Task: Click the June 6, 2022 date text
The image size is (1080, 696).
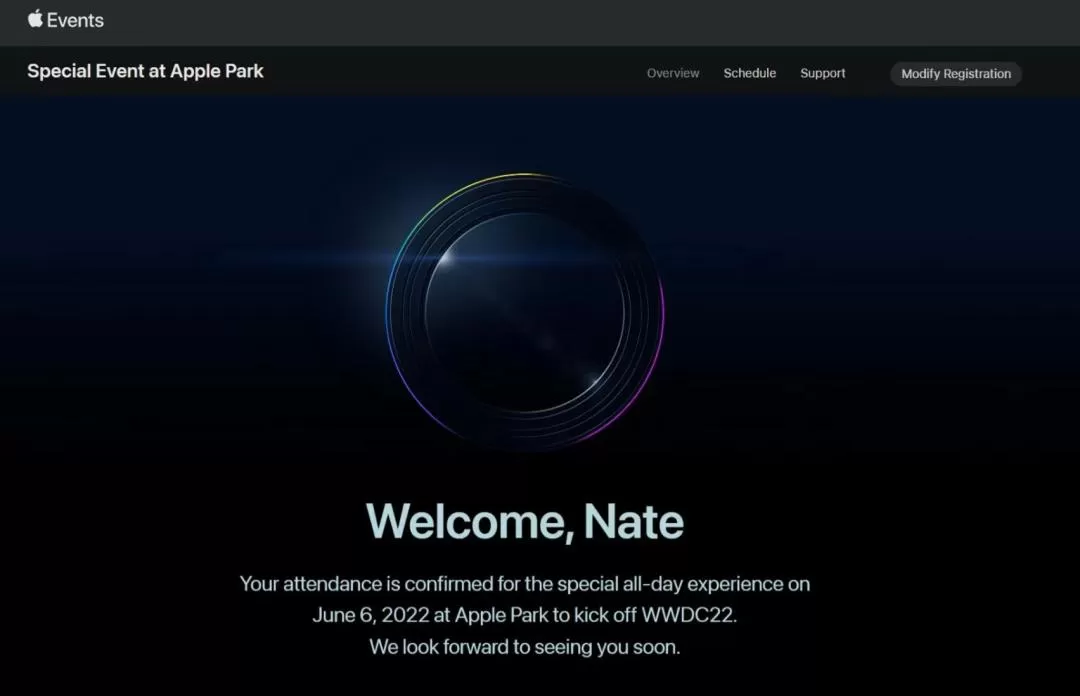Action: coord(371,615)
